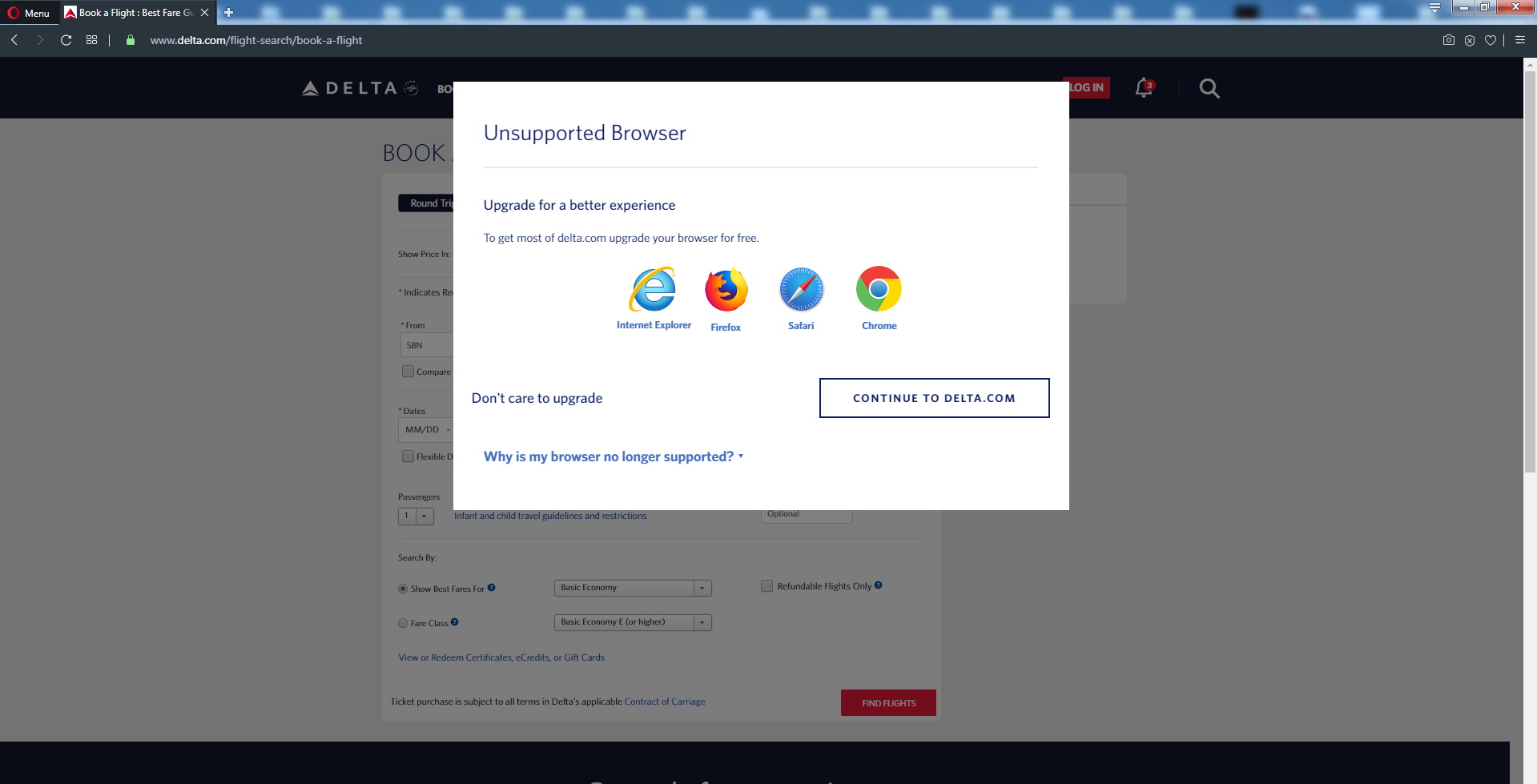
Task: Open help icon next to Fare Class
Action: (455, 622)
